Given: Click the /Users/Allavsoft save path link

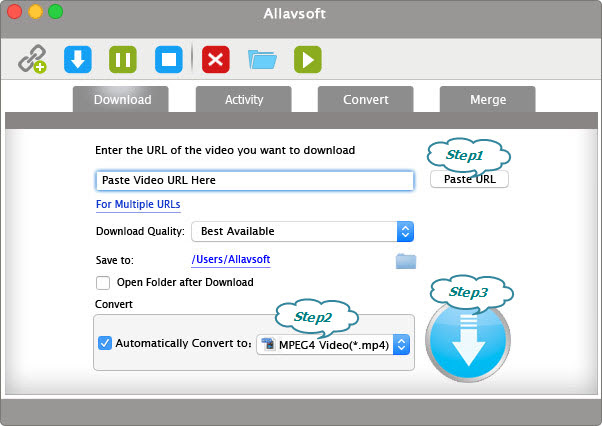Looking at the screenshot, I should [231, 259].
